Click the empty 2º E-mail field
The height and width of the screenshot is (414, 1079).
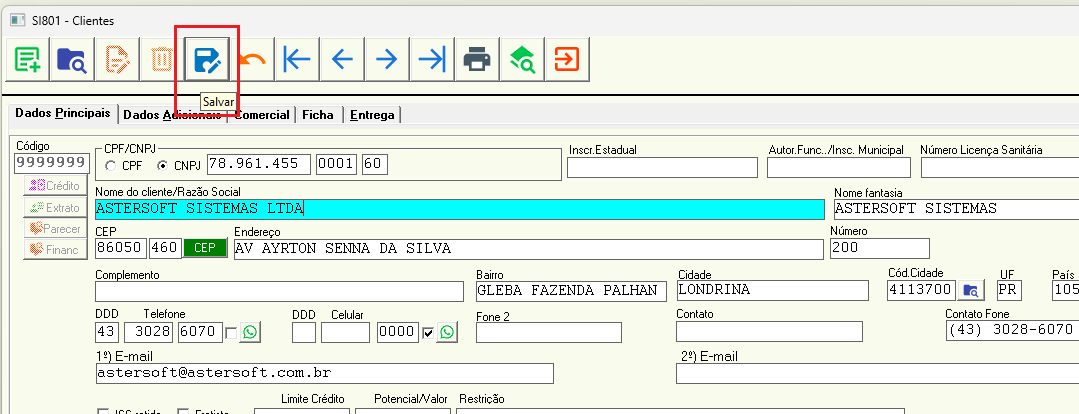click(x=877, y=373)
